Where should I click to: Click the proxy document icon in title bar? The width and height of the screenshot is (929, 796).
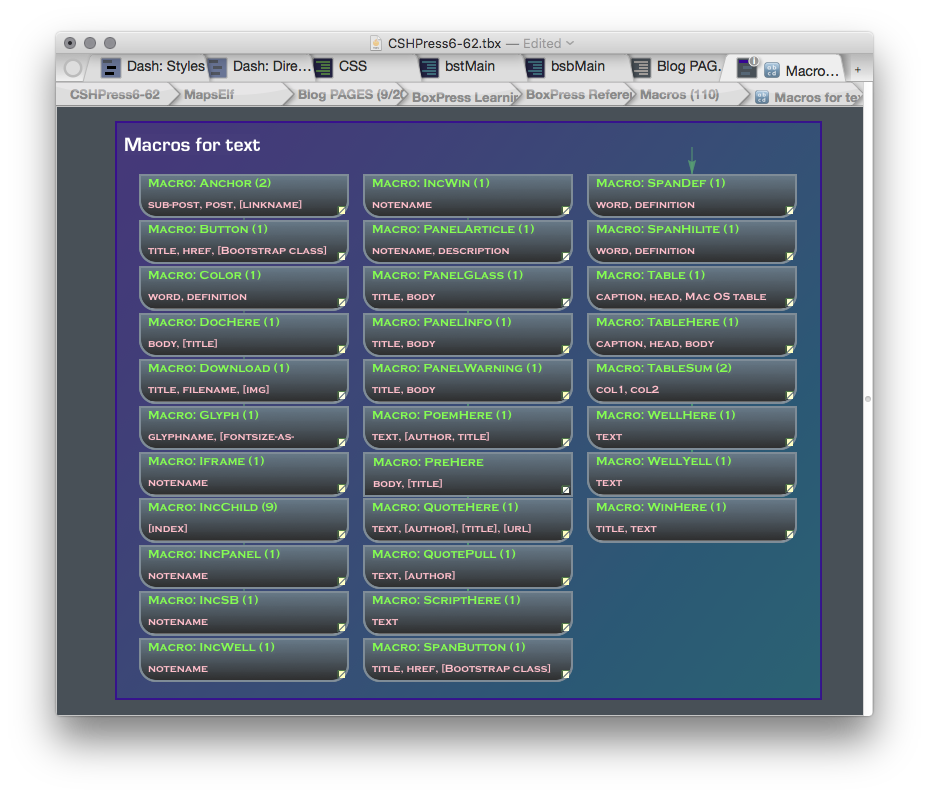tap(376, 43)
